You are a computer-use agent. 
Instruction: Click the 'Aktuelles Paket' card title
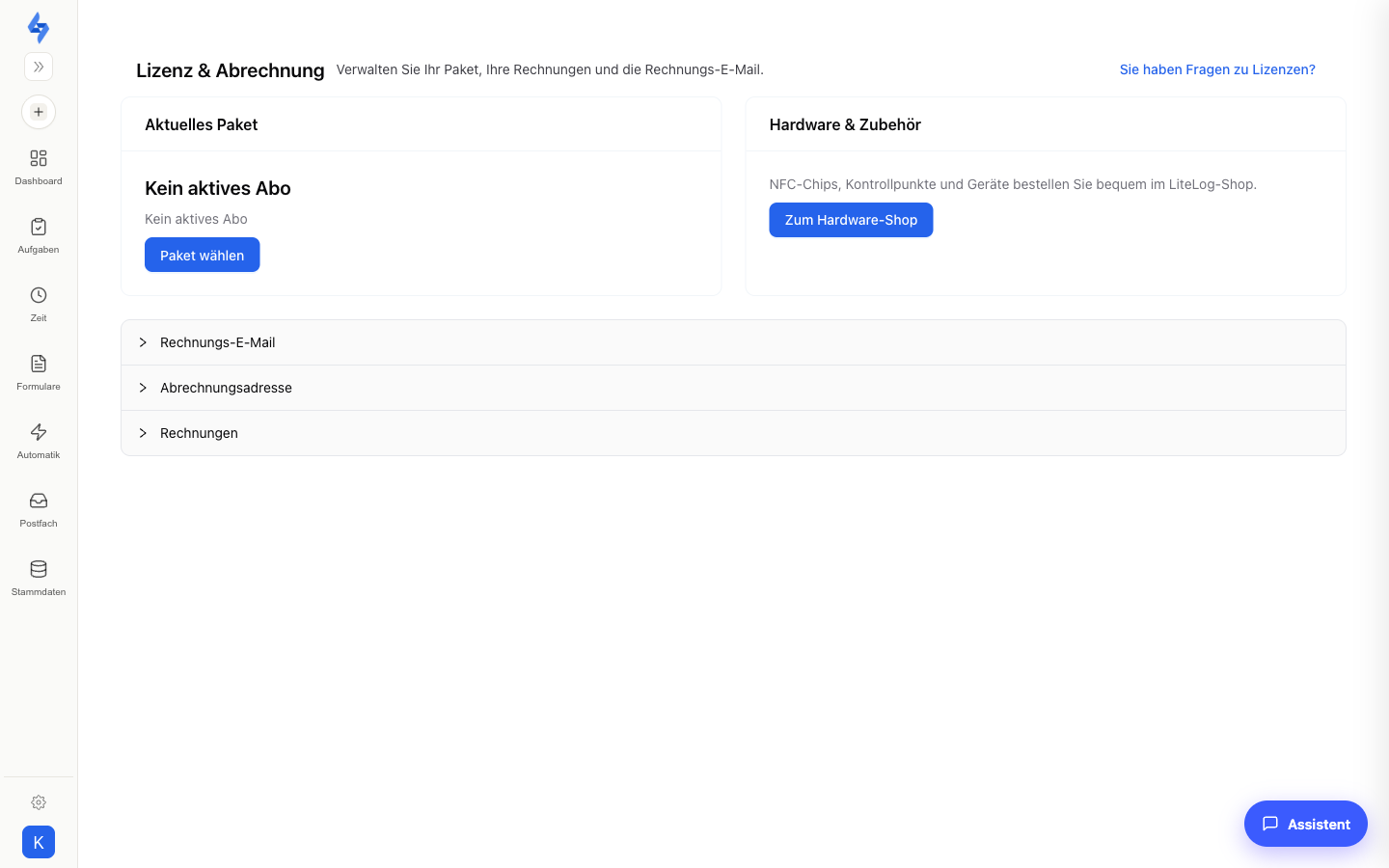(x=202, y=124)
